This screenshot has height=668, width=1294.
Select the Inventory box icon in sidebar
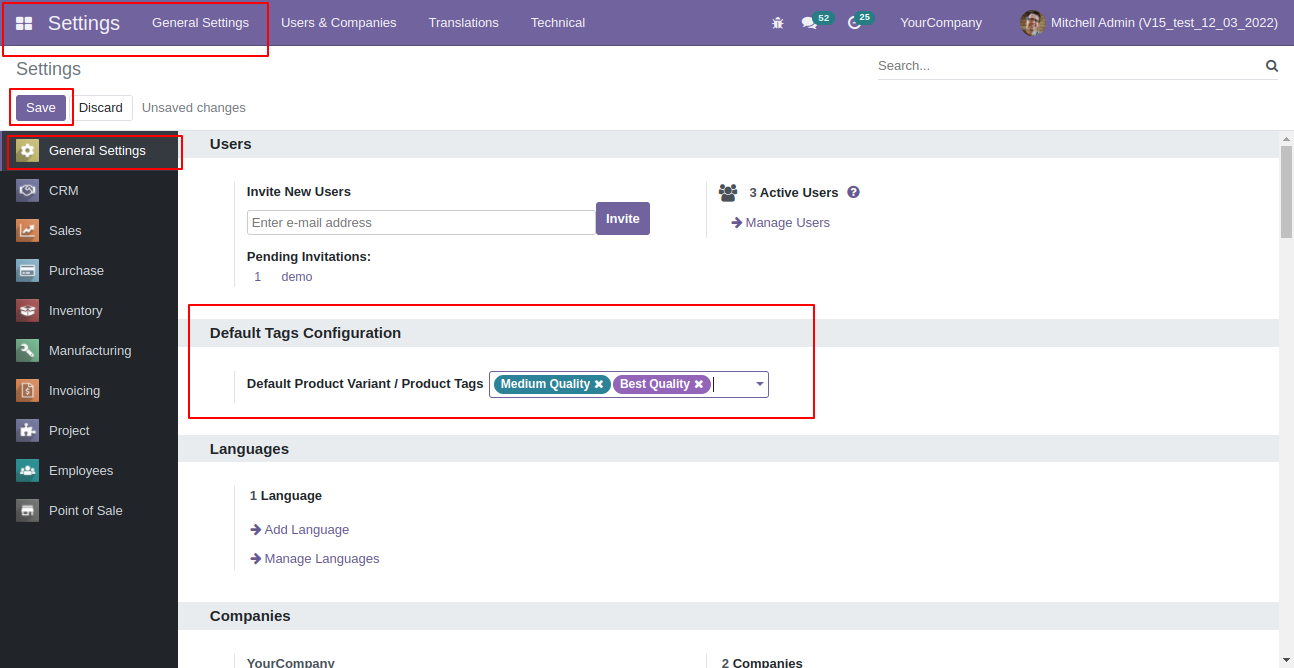(x=28, y=311)
